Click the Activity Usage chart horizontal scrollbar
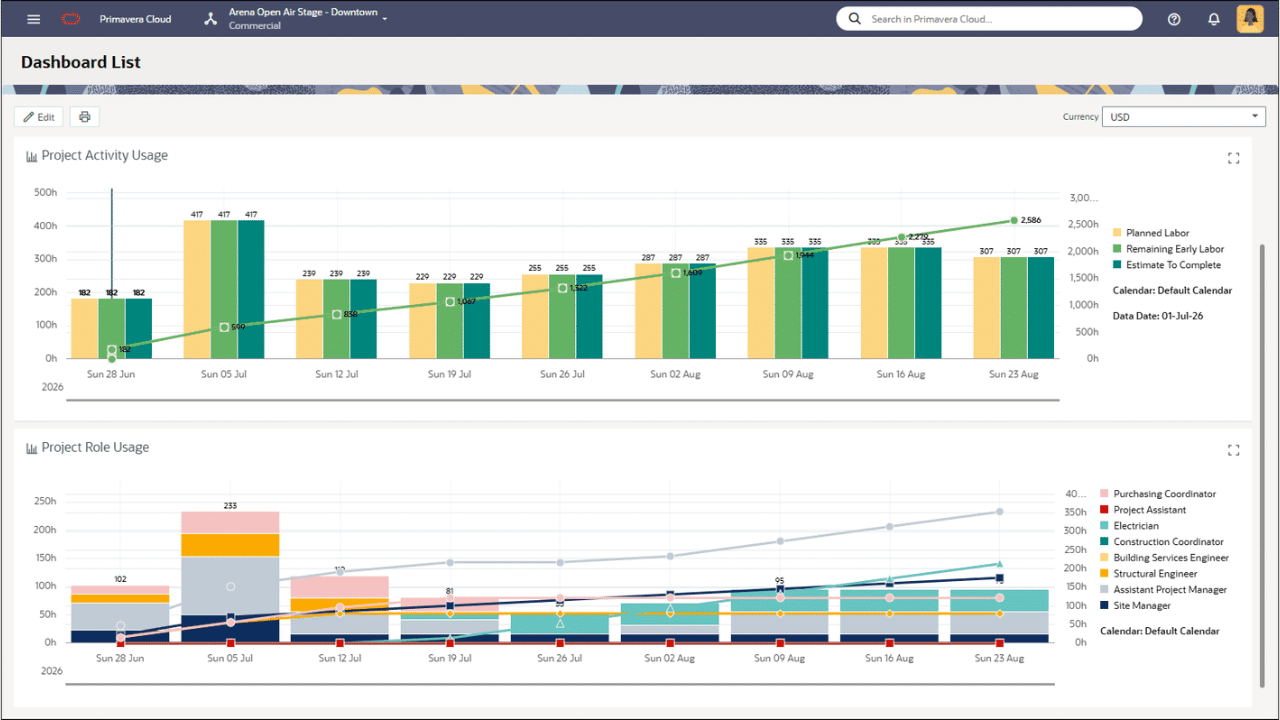This screenshot has width=1280, height=720. [562, 401]
